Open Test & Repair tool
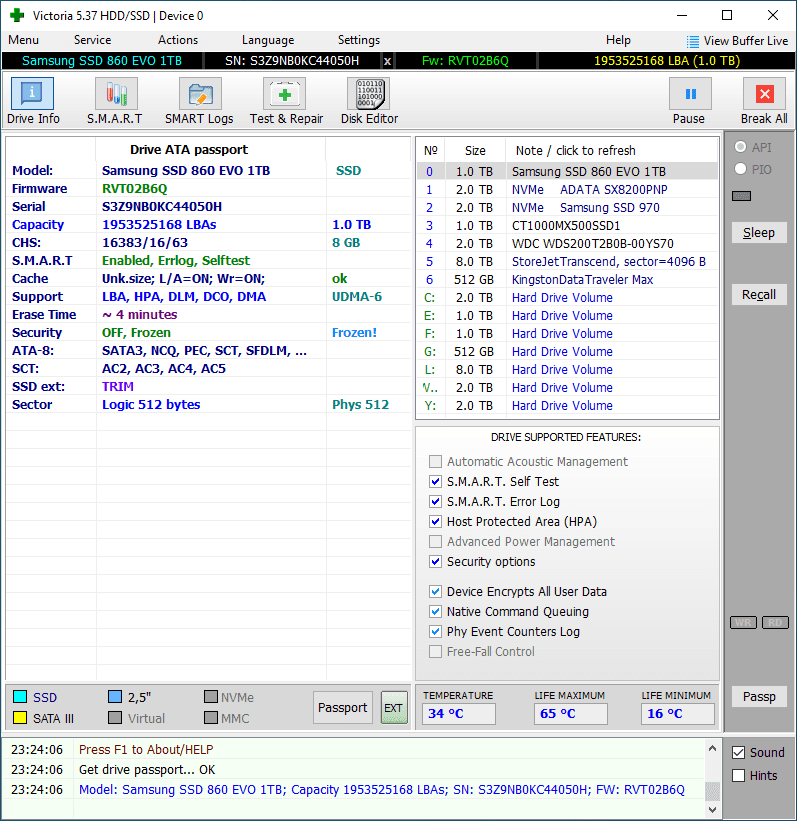Image resolution: width=797 pixels, height=821 pixels. point(286,101)
